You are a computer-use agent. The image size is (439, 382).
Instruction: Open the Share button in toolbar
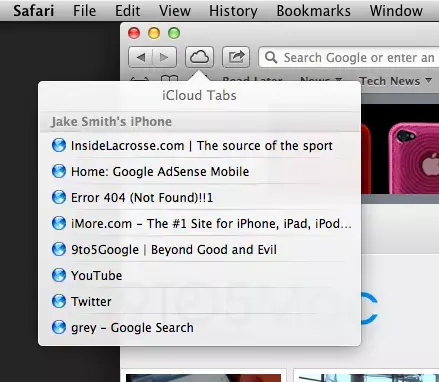[x=236, y=57]
